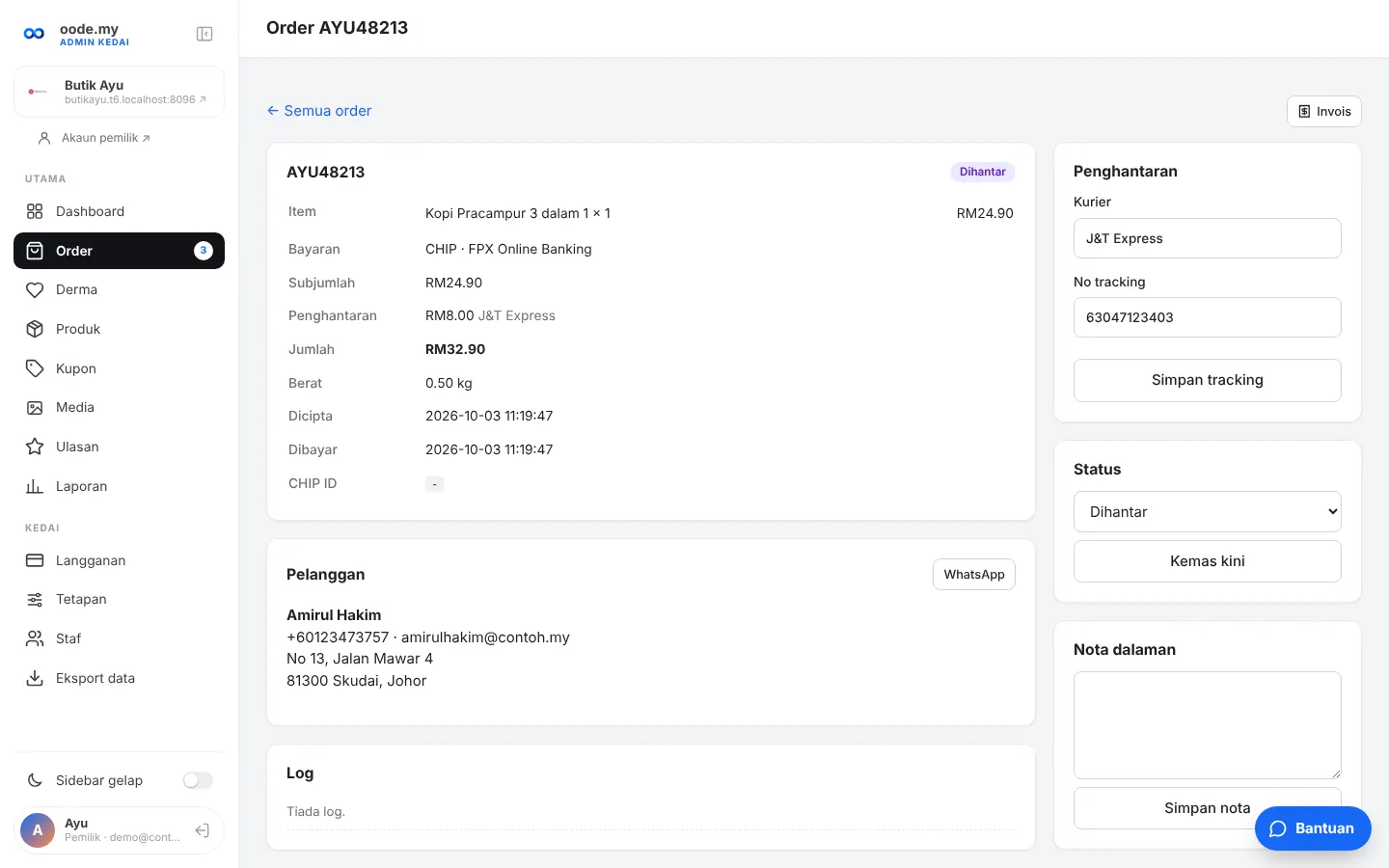Click the Kurier input field
Viewport: 1389px width, 868px height.
[1208, 238]
